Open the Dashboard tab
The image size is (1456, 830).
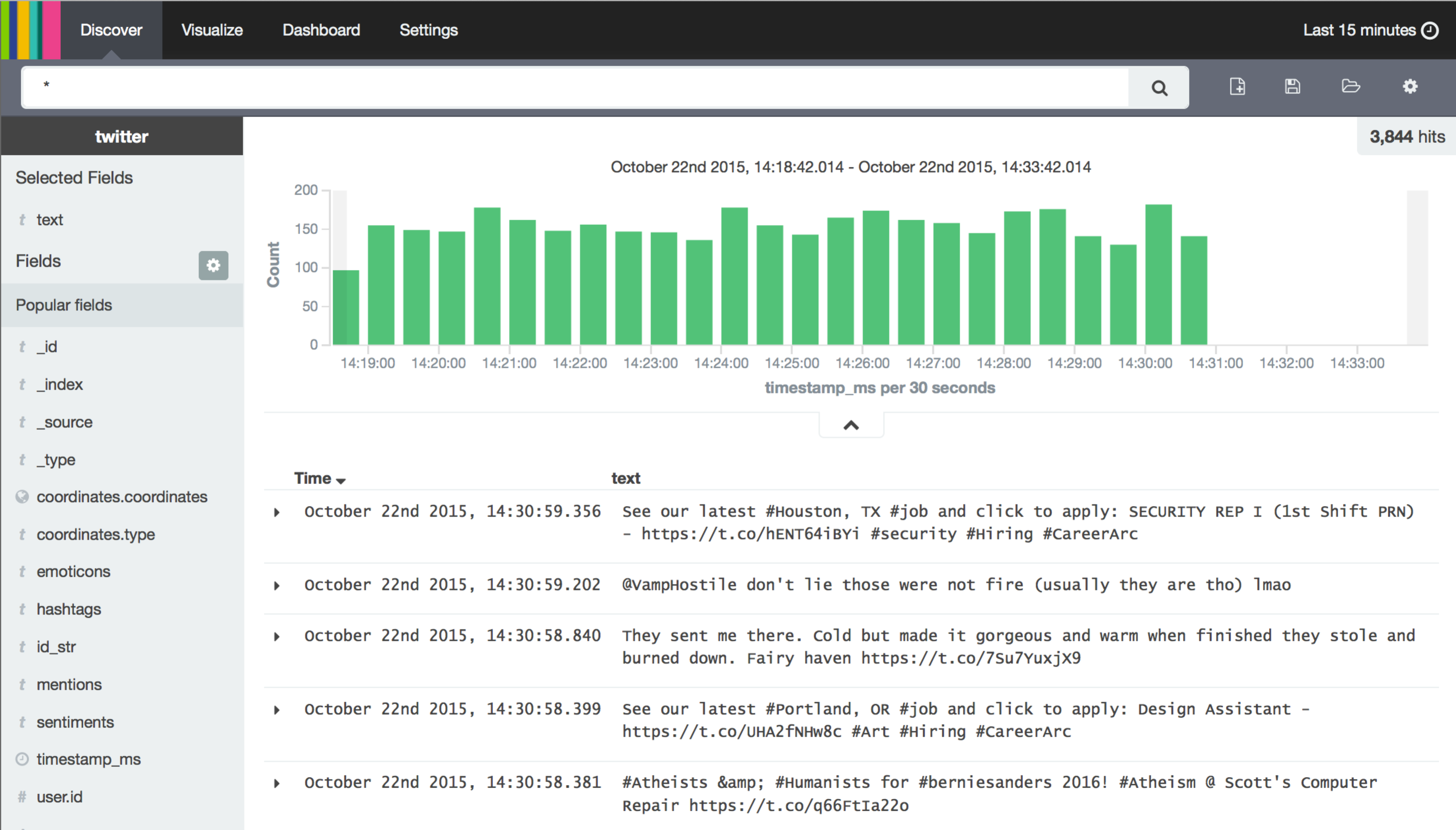click(321, 30)
